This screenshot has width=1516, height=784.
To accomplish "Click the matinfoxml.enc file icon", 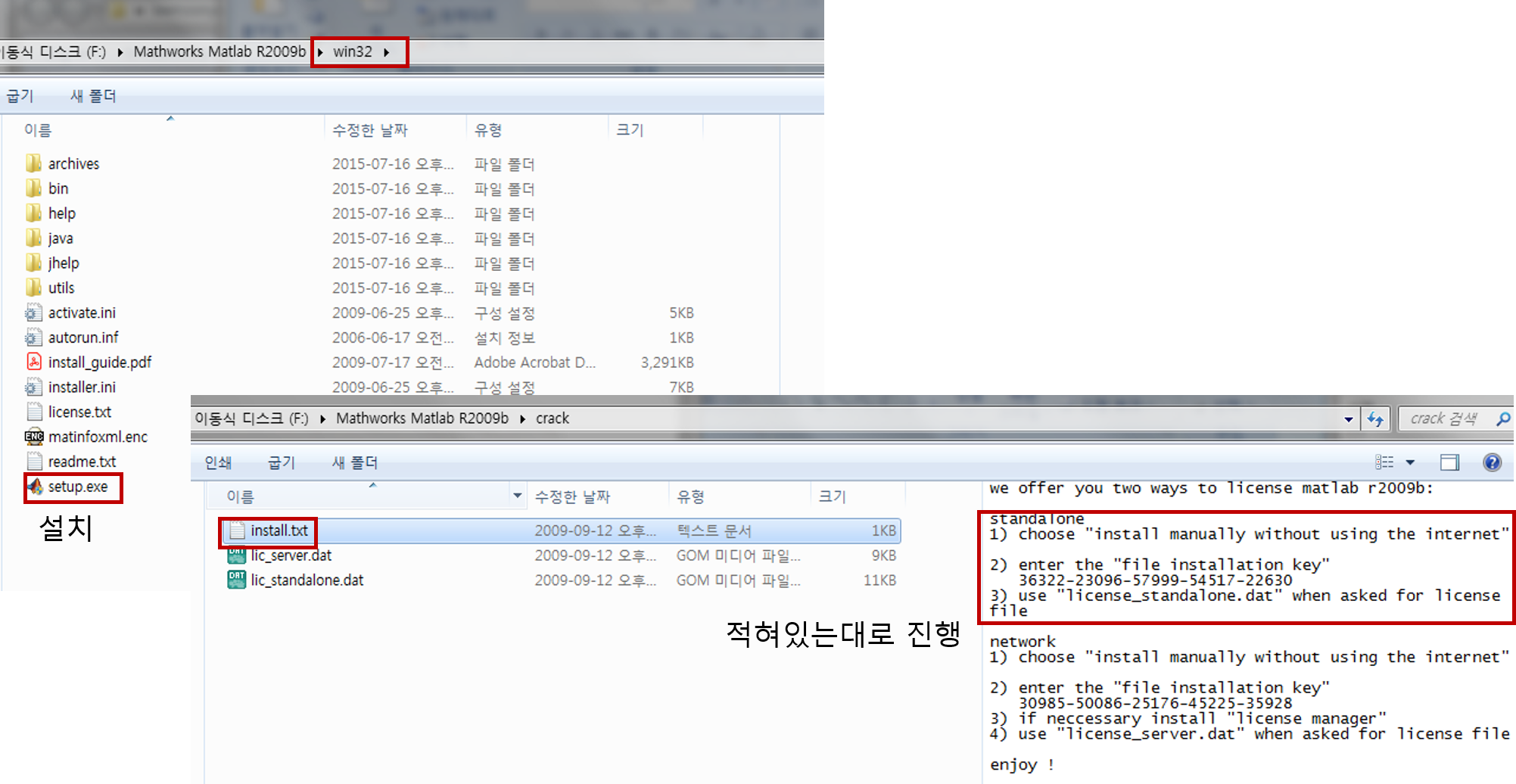I will (x=33, y=437).
